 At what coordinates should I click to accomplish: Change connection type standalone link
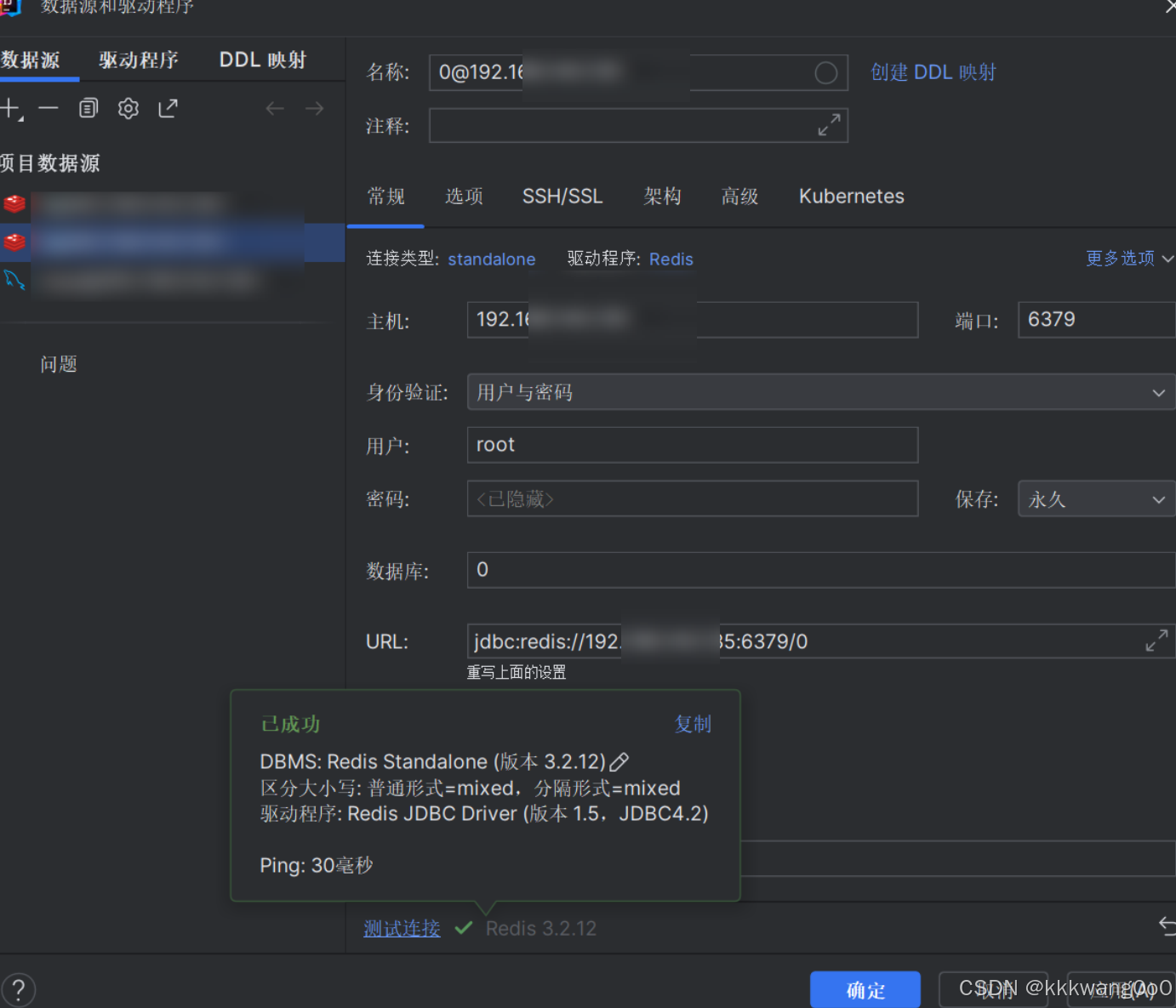pos(492,259)
